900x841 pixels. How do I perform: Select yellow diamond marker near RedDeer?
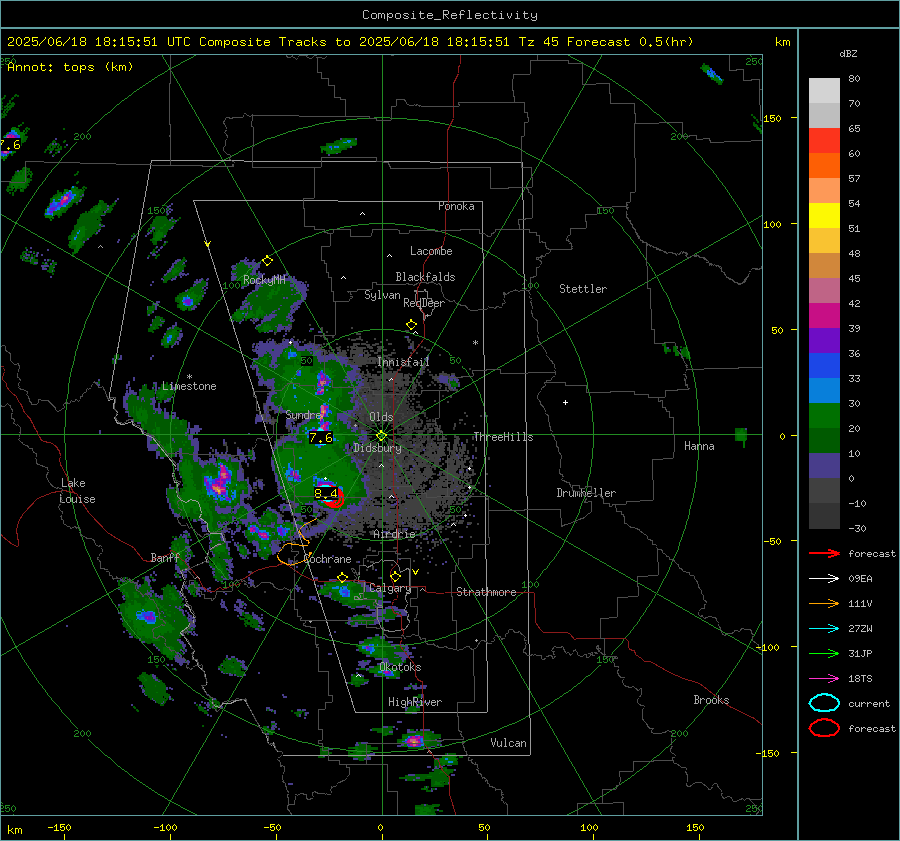point(411,325)
